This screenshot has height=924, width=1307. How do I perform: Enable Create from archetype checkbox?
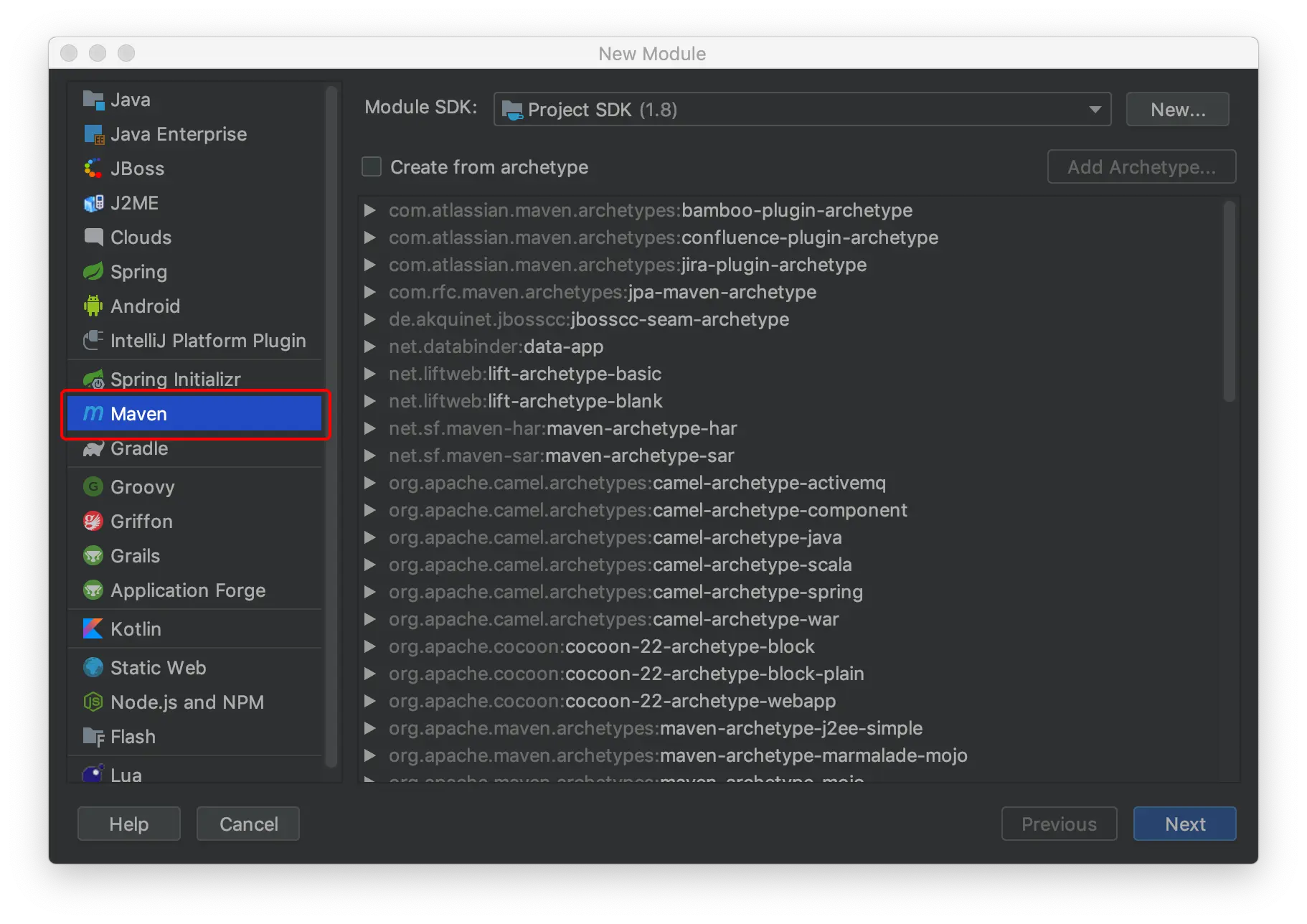[372, 167]
